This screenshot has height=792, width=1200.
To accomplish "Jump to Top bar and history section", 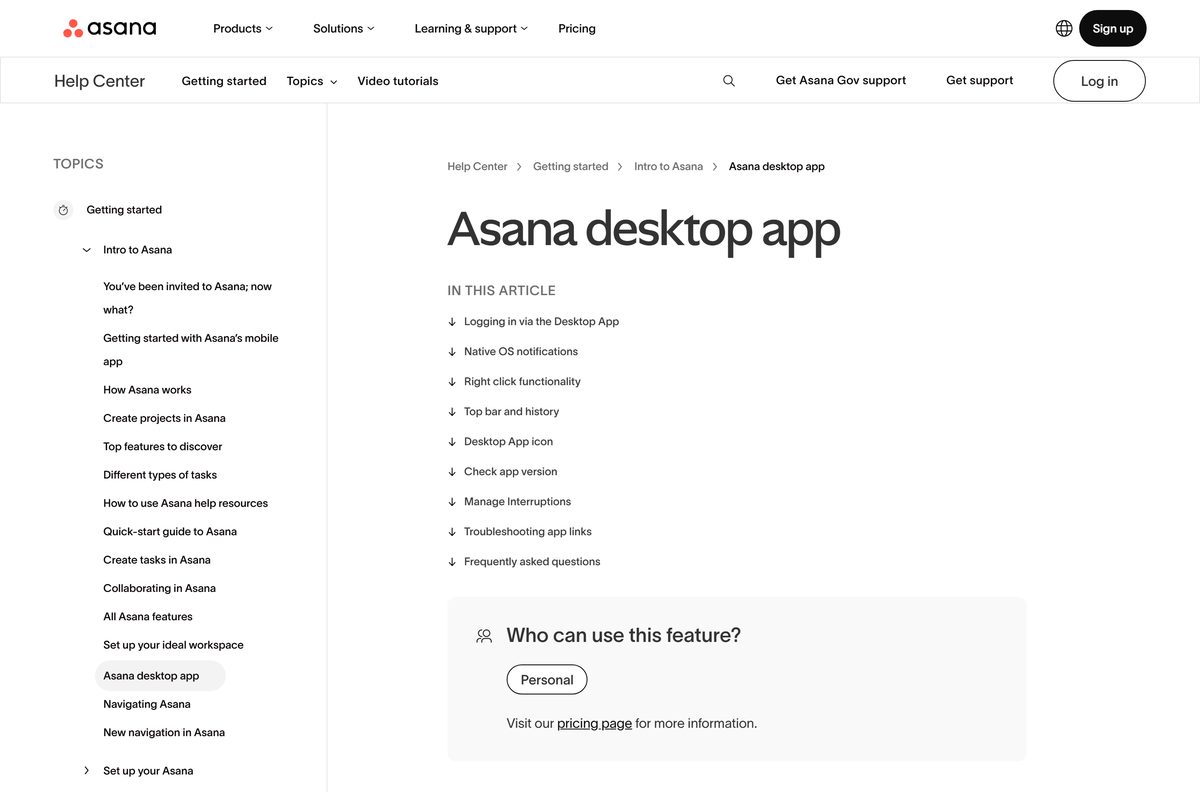I will pyautogui.click(x=511, y=412).
